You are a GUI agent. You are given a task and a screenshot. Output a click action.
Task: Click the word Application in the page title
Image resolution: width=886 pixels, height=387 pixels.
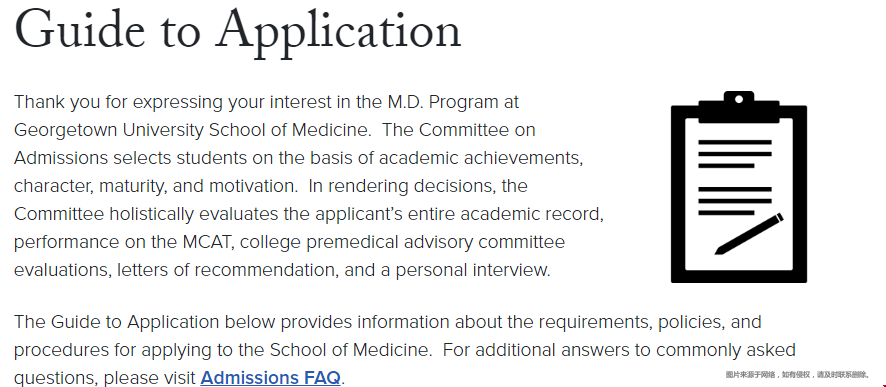pyautogui.click(x=339, y=31)
